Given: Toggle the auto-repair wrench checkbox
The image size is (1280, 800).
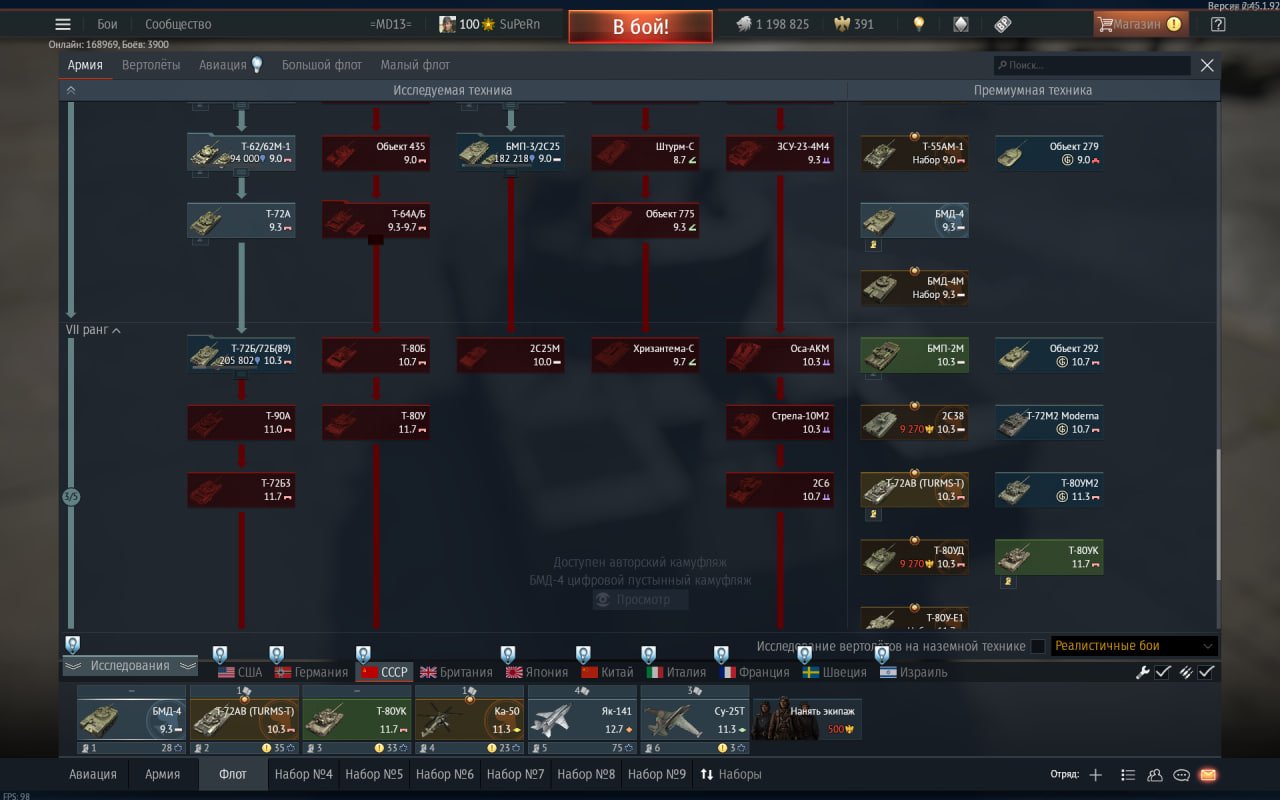Looking at the screenshot, I should click(x=1162, y=672).
